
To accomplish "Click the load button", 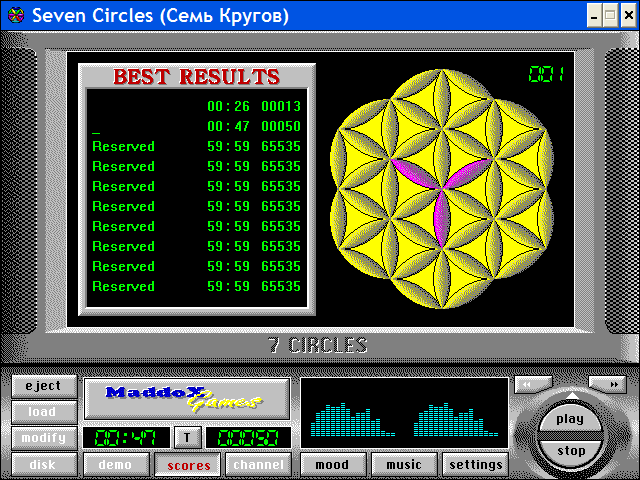I will [x=43, y=412].
